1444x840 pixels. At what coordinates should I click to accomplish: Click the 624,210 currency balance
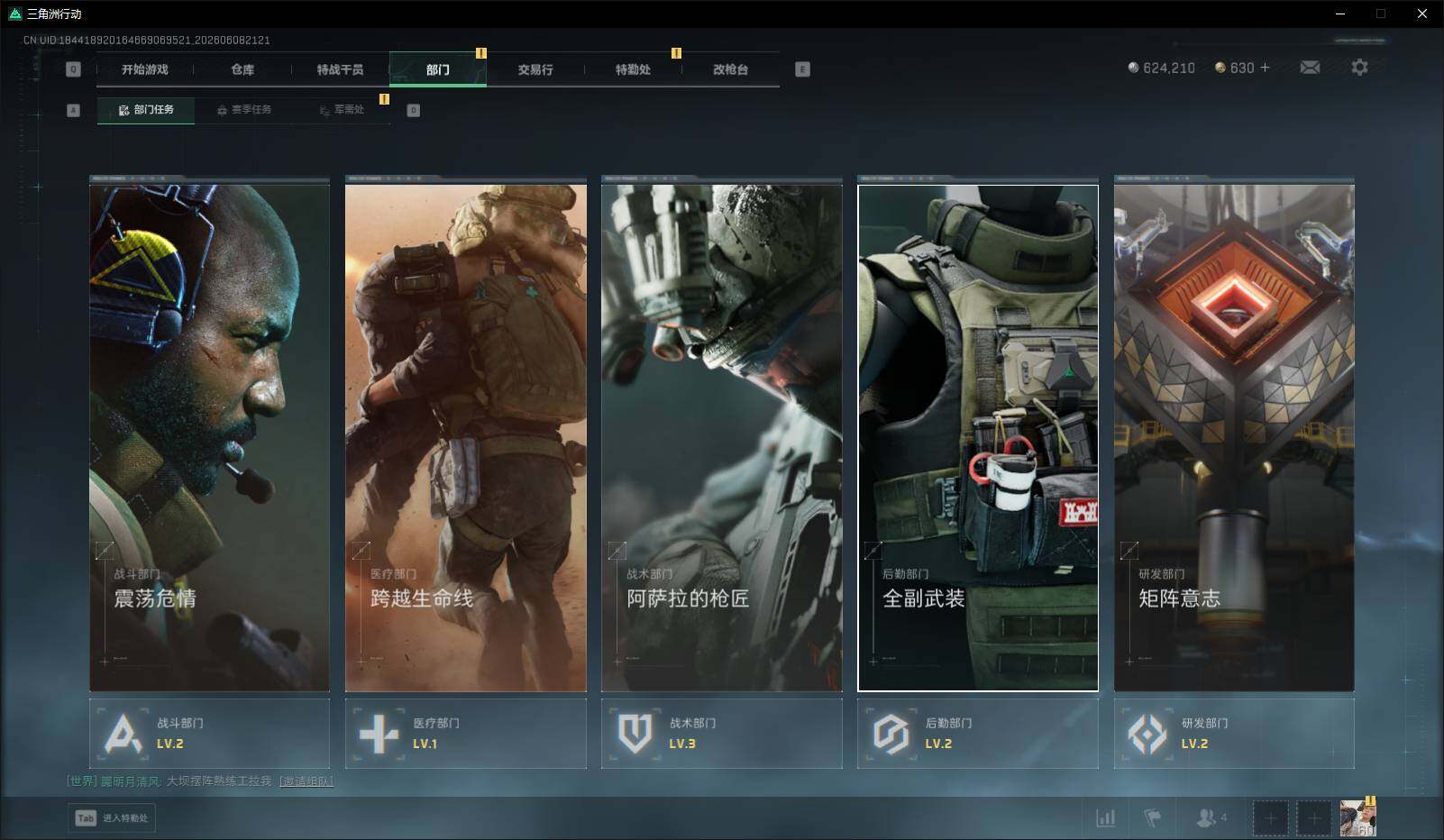tap(1162, 68)
